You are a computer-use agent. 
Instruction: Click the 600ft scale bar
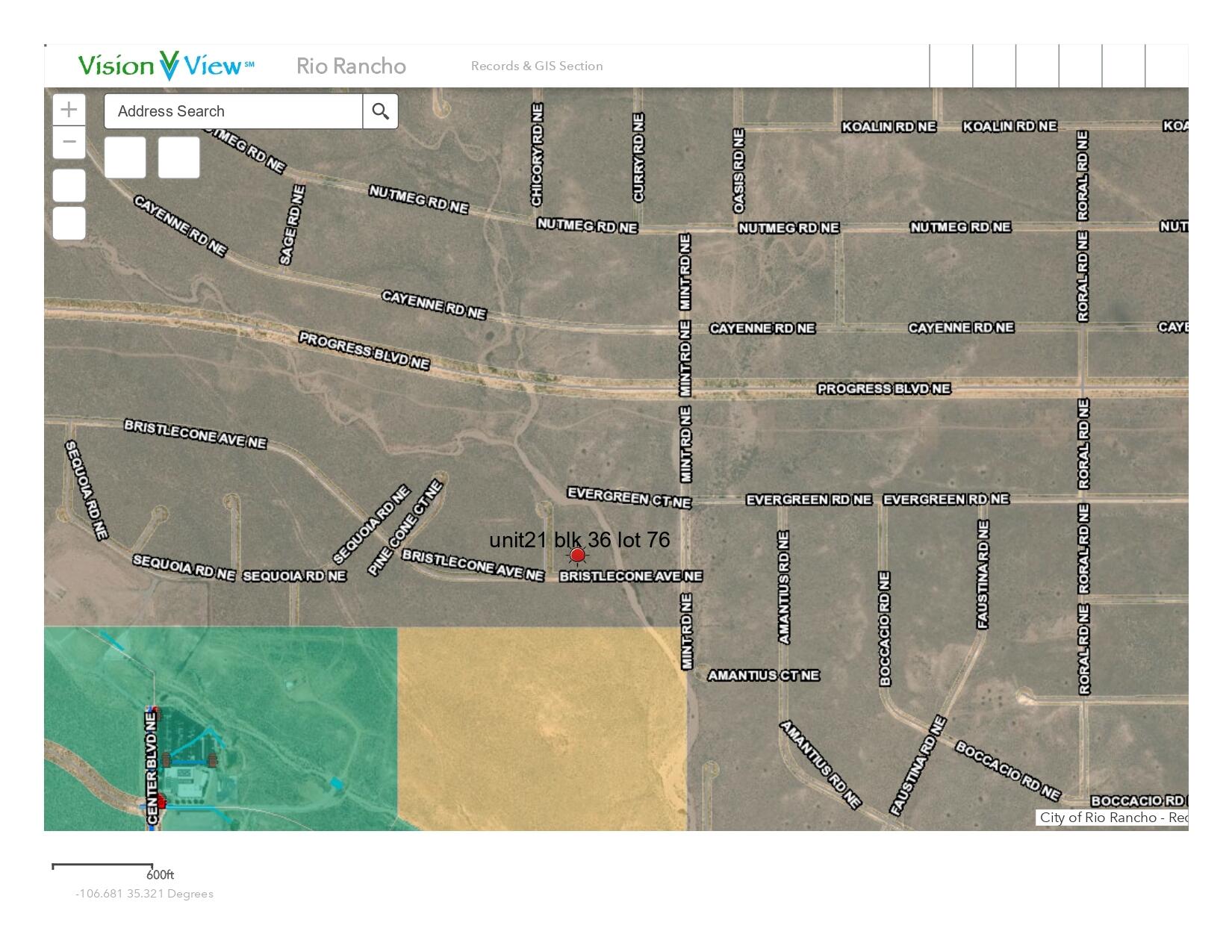[x=102, y=867]
